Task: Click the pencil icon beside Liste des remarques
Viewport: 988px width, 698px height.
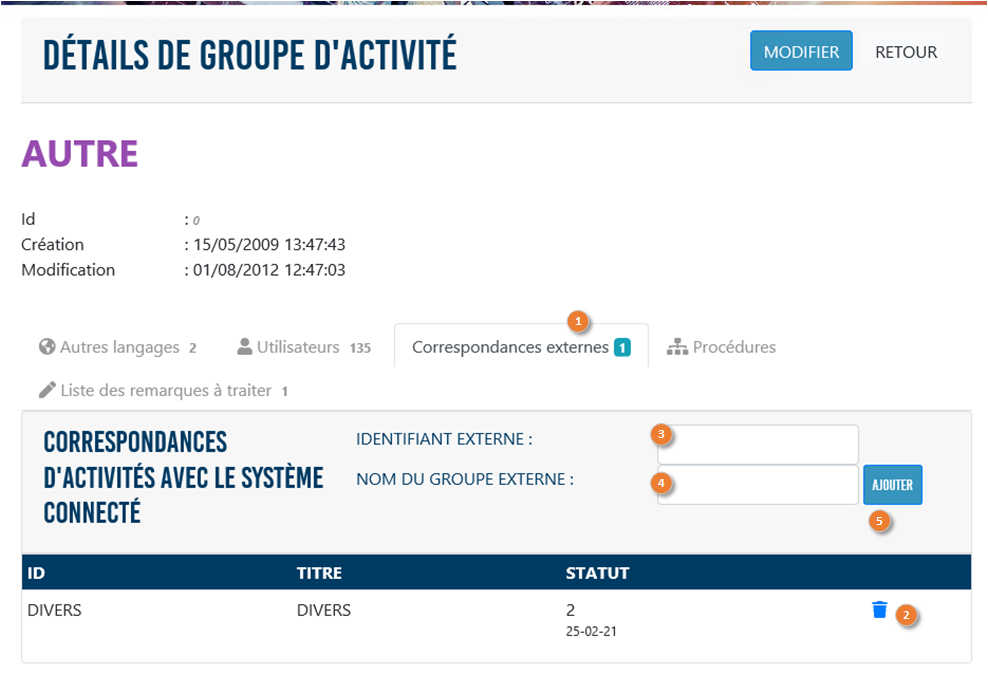Action: coord(46,390)
